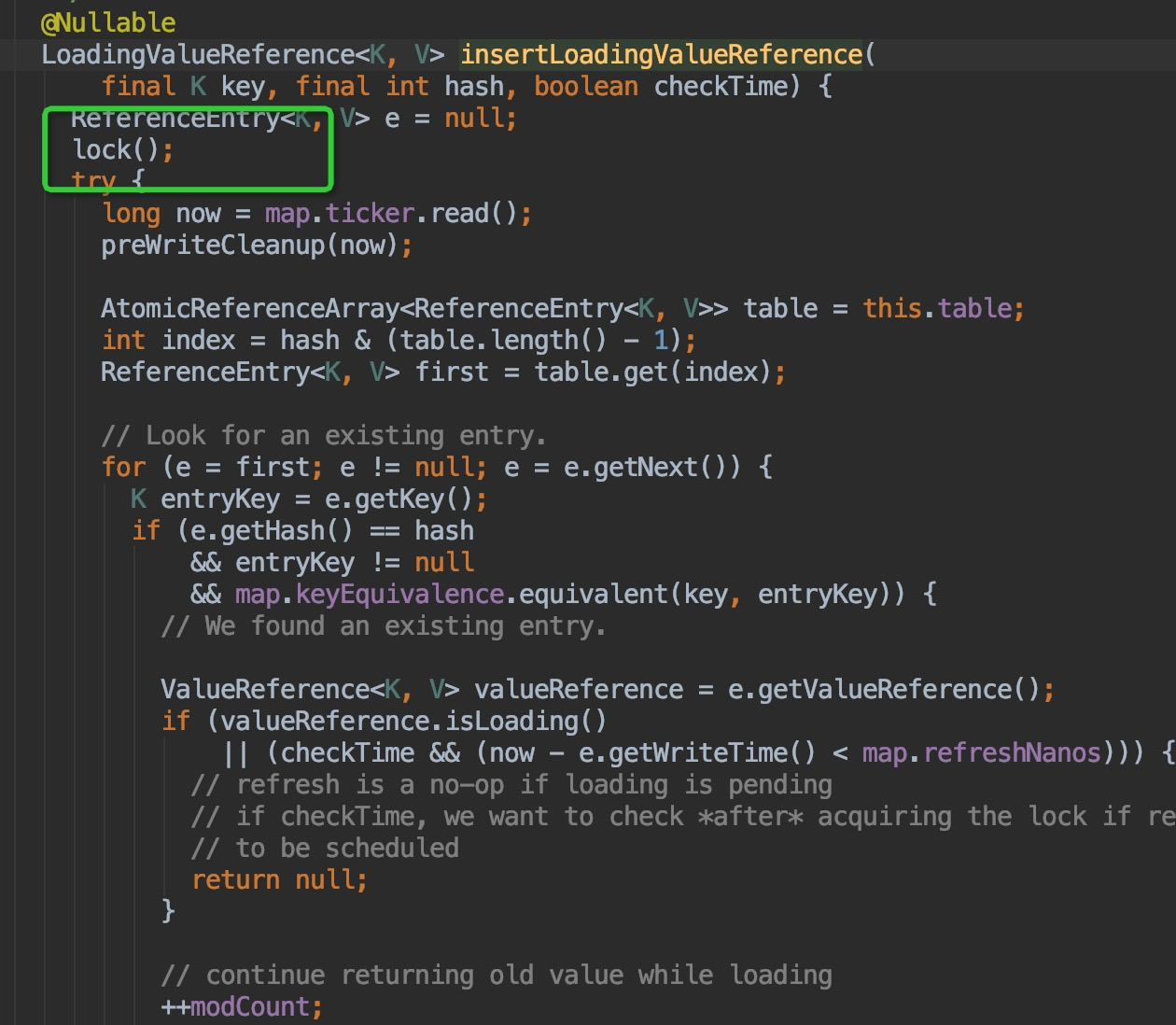
Task: Click the ticker field in map.ticker.read()
Action: coord(370,213)
